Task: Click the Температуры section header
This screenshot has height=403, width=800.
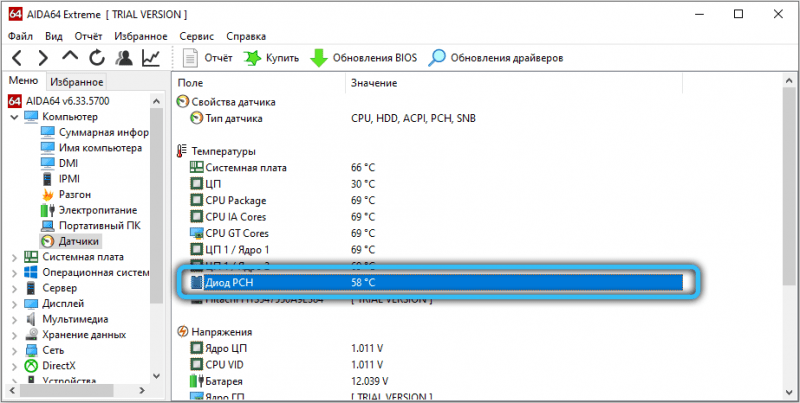Action: [x=216, y=152]
